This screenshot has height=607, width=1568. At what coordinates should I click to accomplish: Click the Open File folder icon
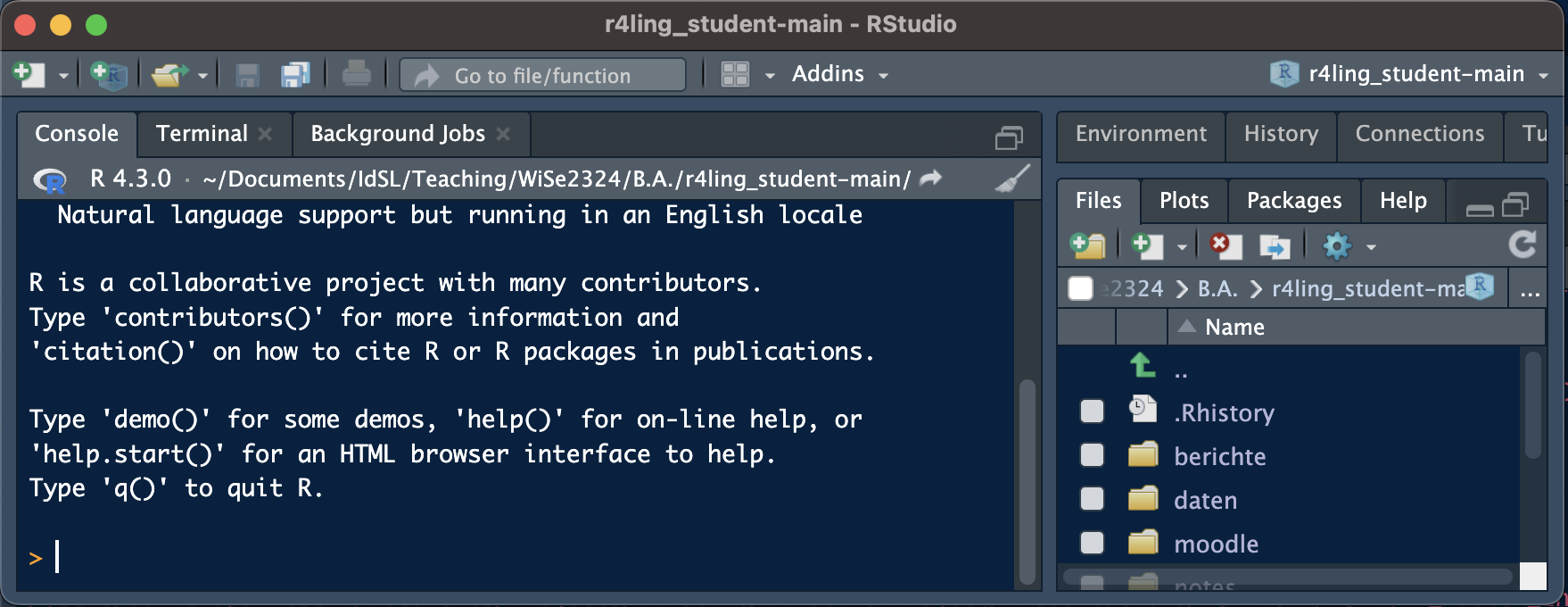pyautogui.click(x=169, y=75)
